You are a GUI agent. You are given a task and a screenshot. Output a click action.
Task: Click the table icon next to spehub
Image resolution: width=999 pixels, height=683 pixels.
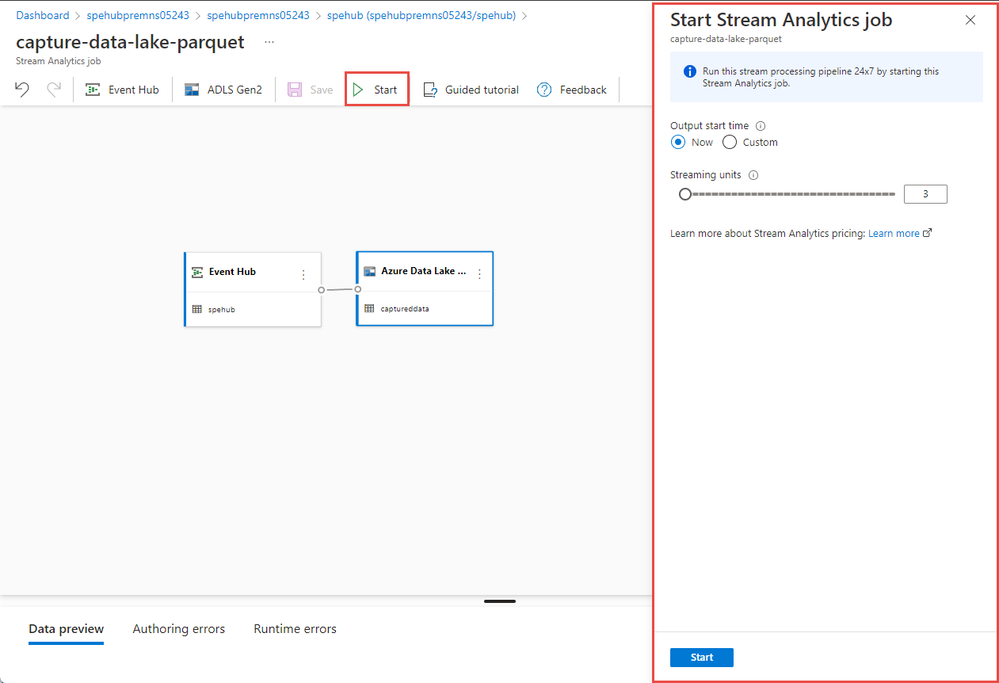(x=197, y=310)
